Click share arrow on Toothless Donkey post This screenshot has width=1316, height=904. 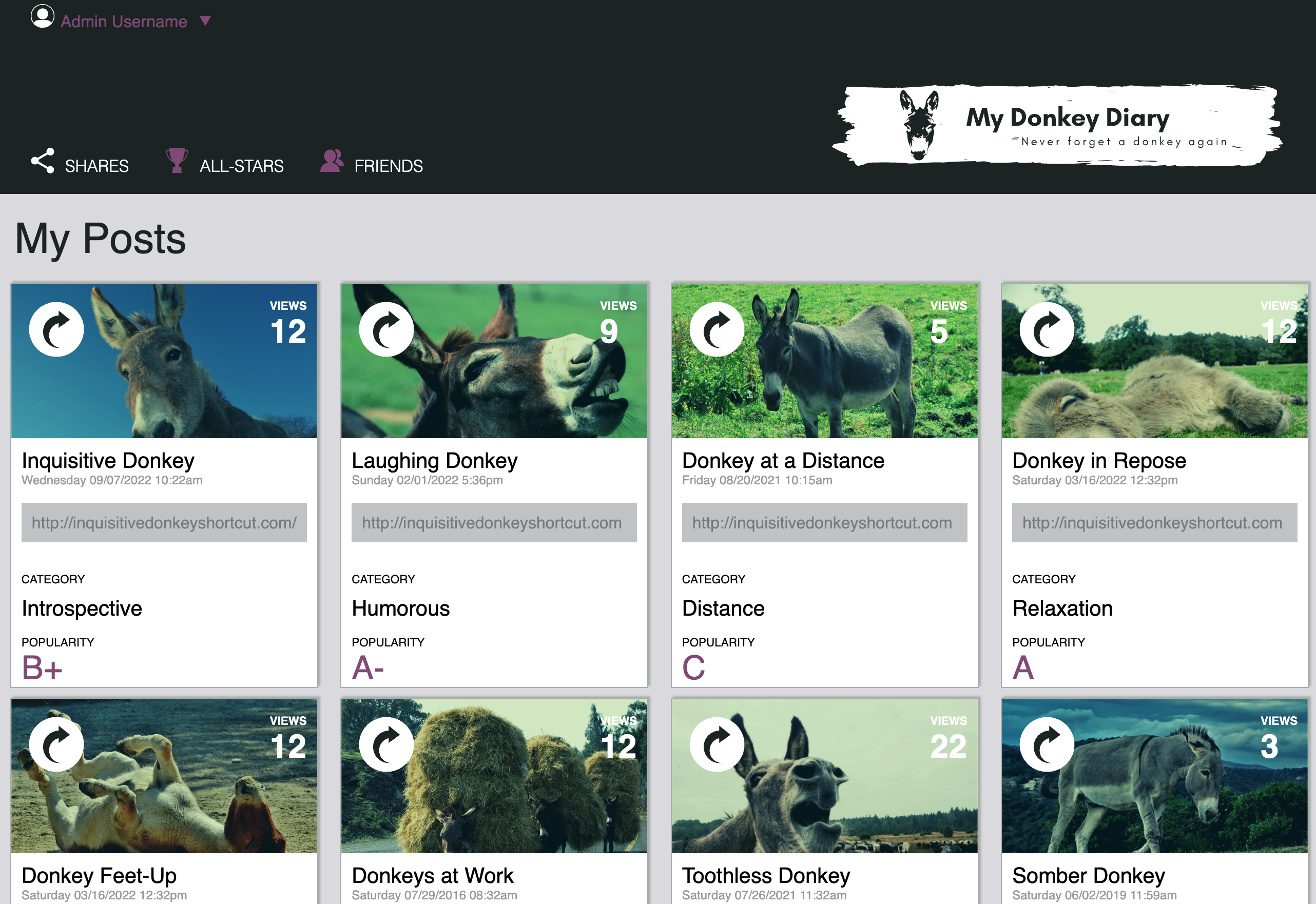(x=717, y=744)
